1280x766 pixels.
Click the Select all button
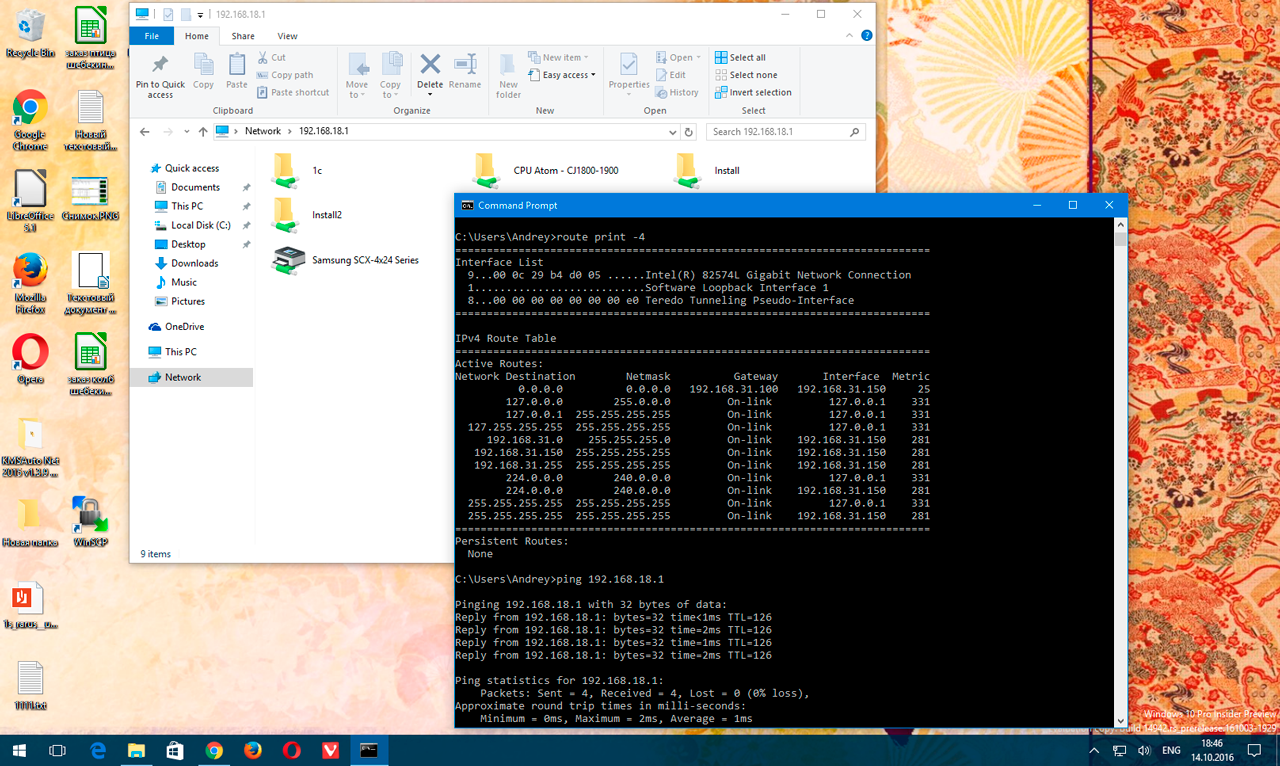pos(740,58)
